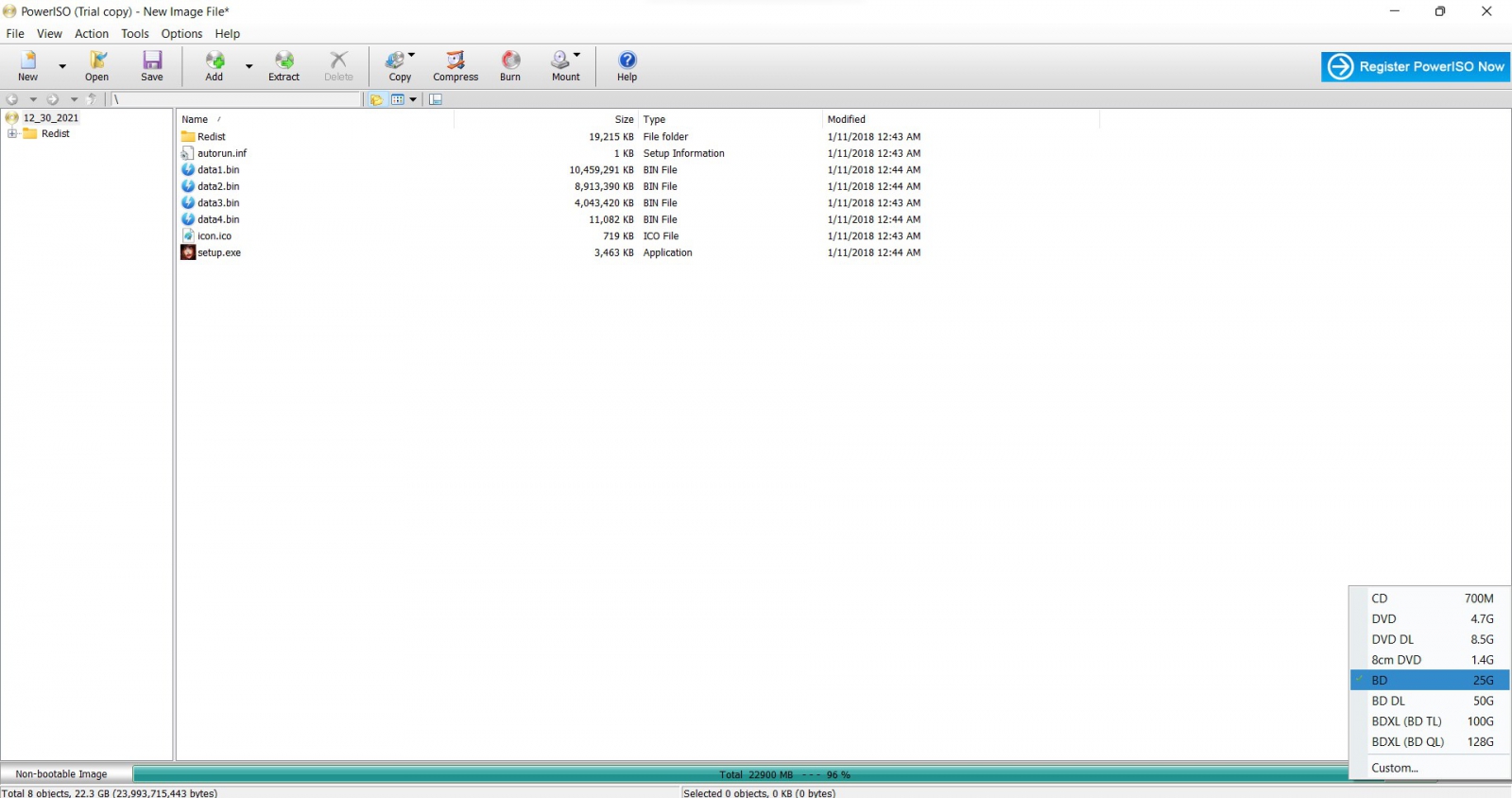1512x798 pixels.
Task: Select the data1.bin file
Action: click(x=218, y=170)
